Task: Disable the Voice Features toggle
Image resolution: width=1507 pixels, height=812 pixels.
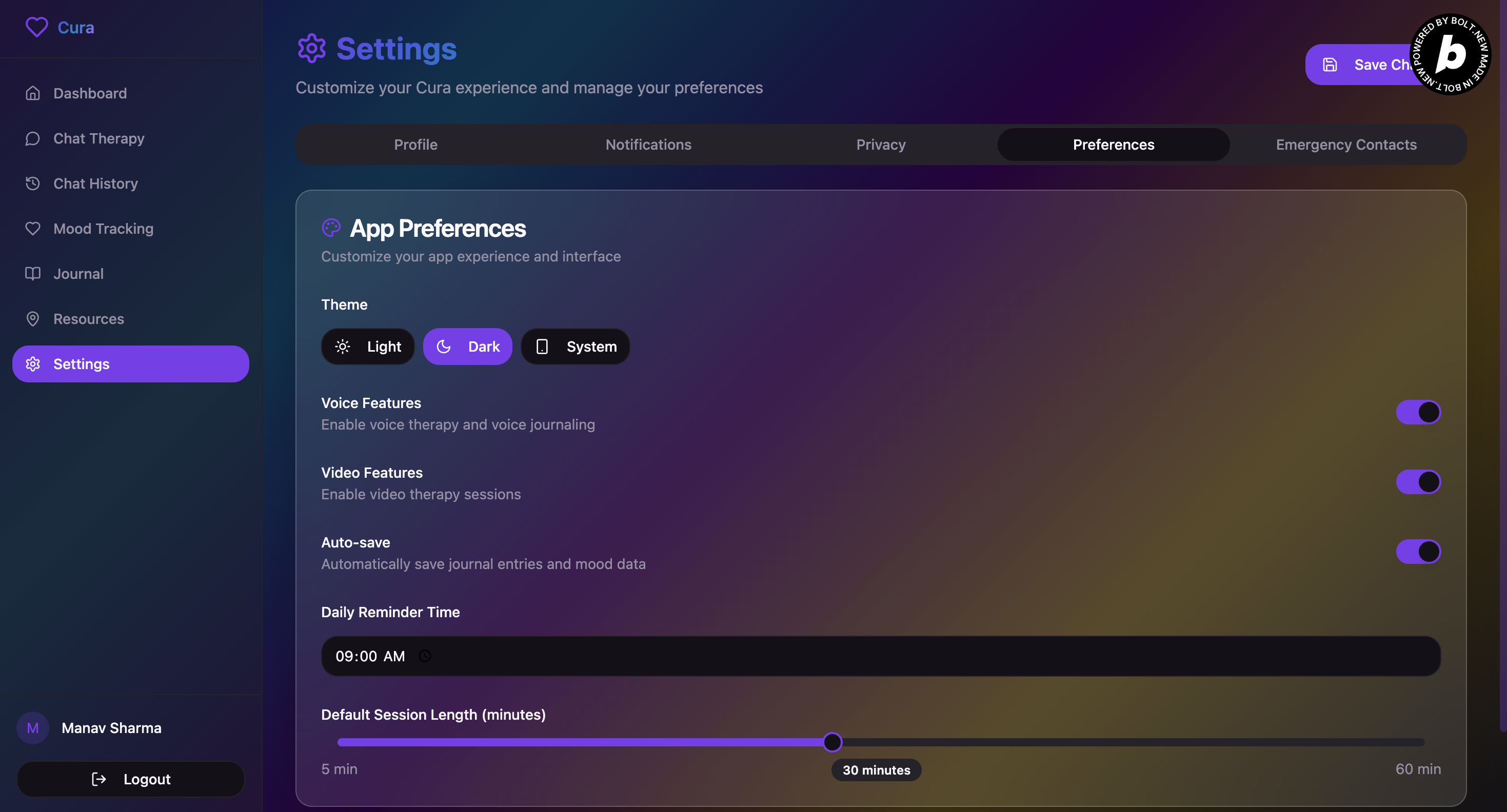Action: (x=1418, y=412)
